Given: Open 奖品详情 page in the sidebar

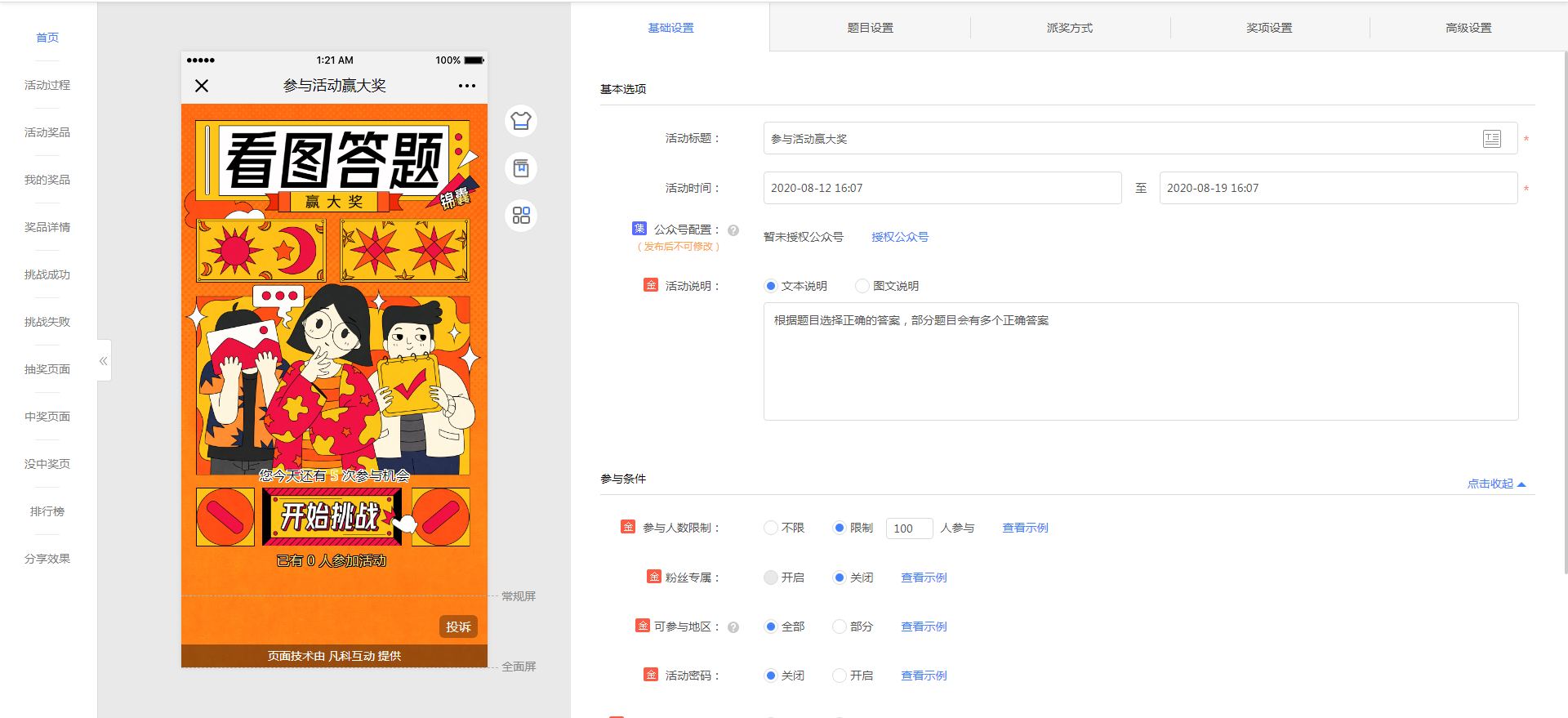Looking at the screenshot, I should tap(47, 227).
